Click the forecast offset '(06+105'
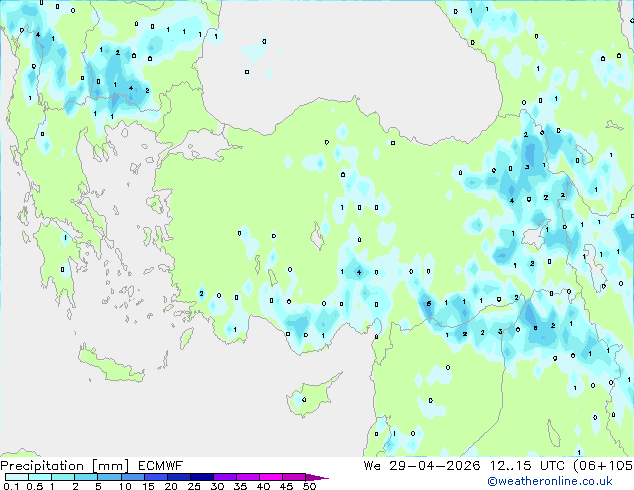Screen dimensions: 634x490 tap(603, 466)
